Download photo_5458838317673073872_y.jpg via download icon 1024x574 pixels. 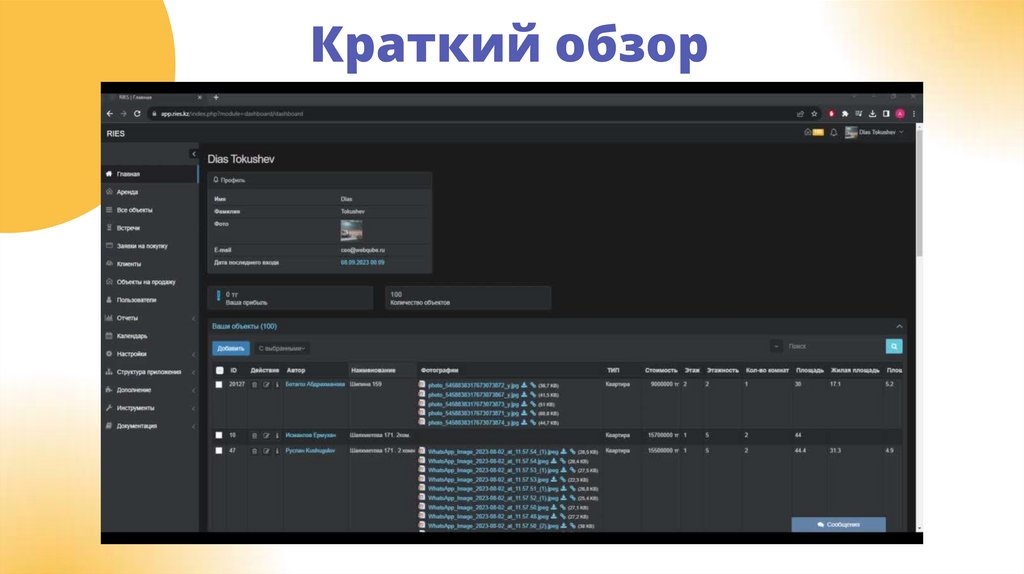click(524, 385)
